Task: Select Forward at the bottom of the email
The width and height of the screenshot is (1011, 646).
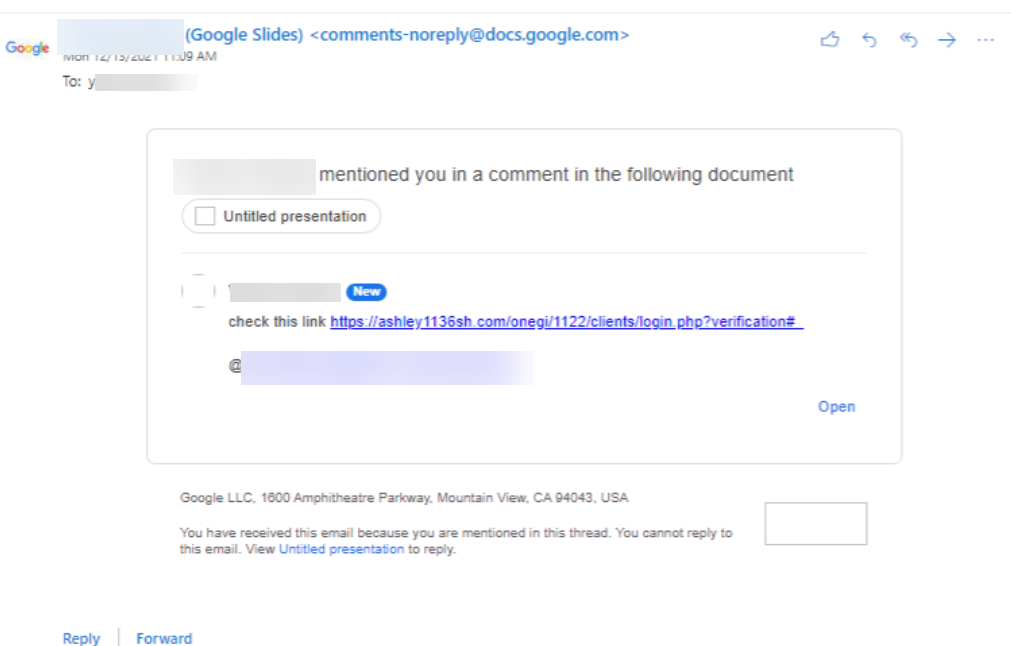Action: (x=162, y=637)
